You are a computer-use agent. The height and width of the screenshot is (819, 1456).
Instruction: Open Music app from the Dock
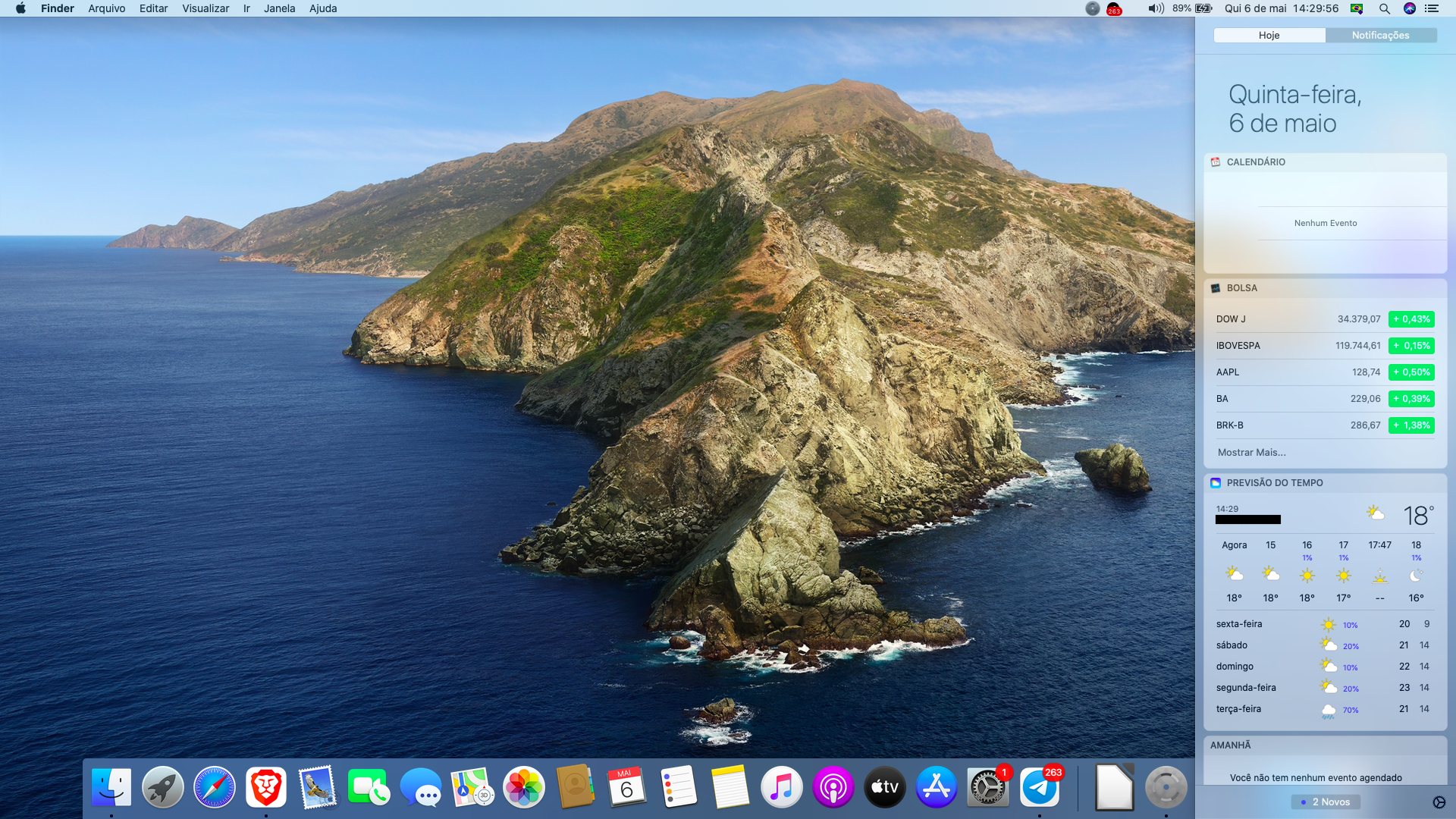coord(781,787)
